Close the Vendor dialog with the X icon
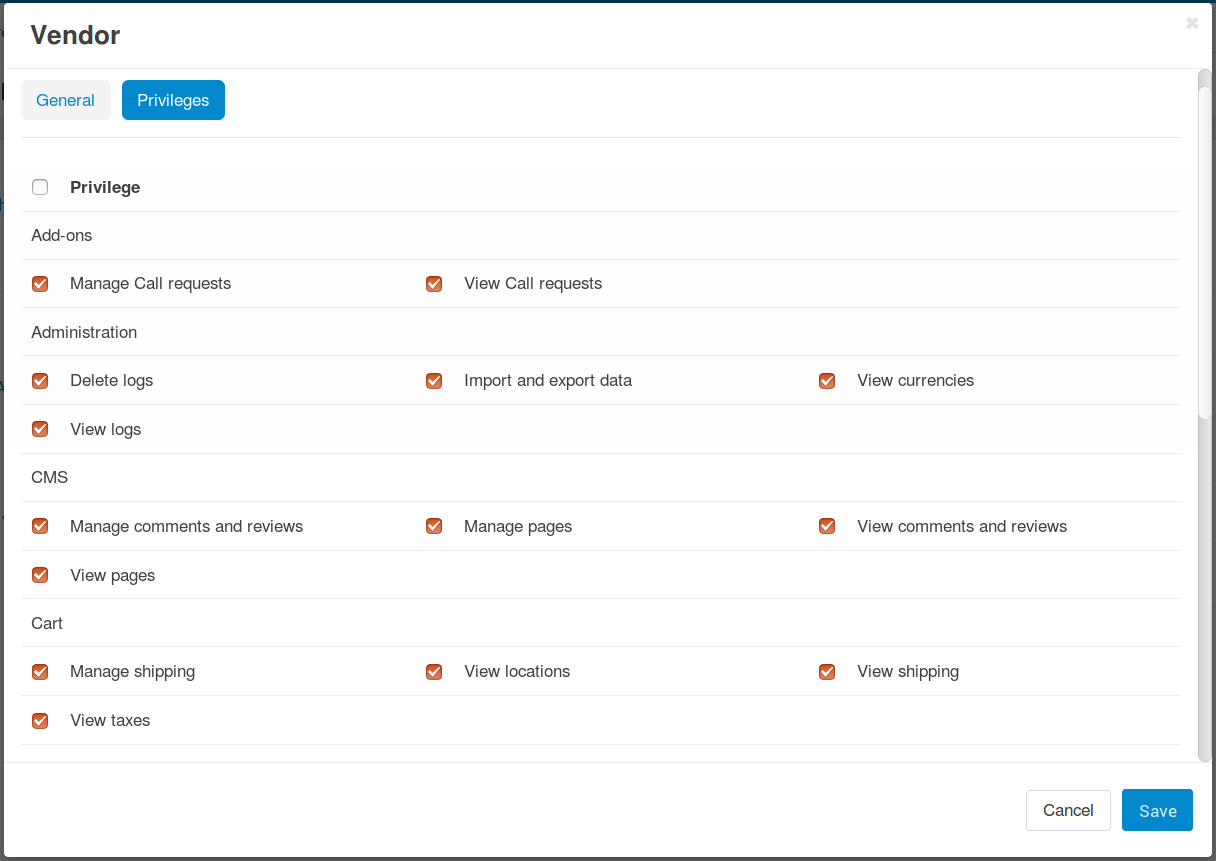Image resolution: width=1216 pixels, height=861 pixels. pyautogui.click(x=1192, y=23)
